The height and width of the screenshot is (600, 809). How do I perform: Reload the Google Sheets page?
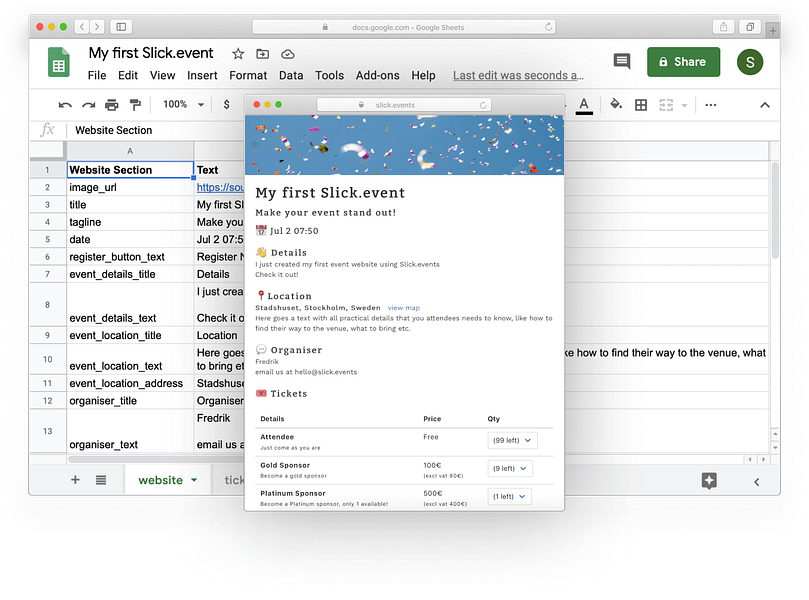(x=548, y=27)
